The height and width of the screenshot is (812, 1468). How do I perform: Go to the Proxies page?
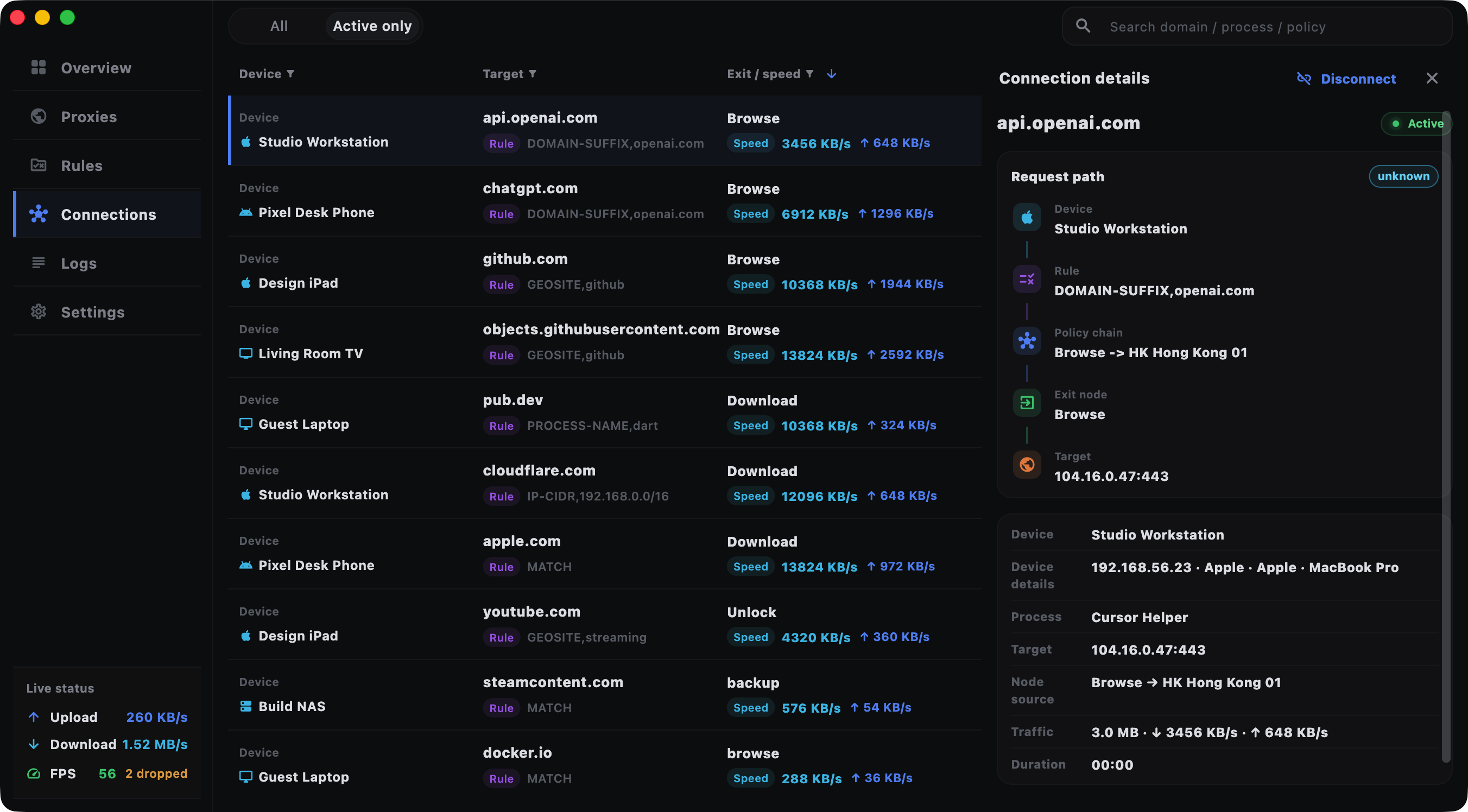(106, 116)
